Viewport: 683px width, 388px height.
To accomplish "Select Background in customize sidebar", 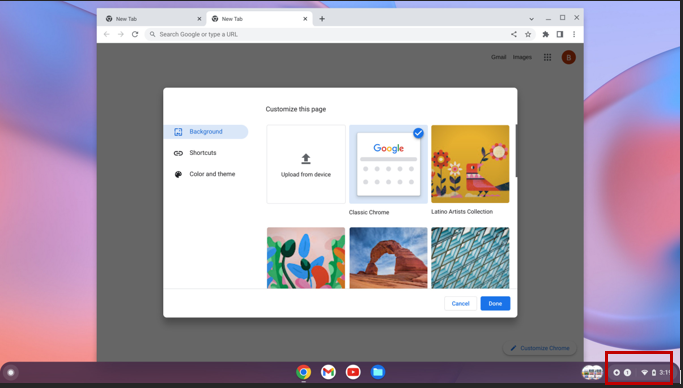I will 206,132.
